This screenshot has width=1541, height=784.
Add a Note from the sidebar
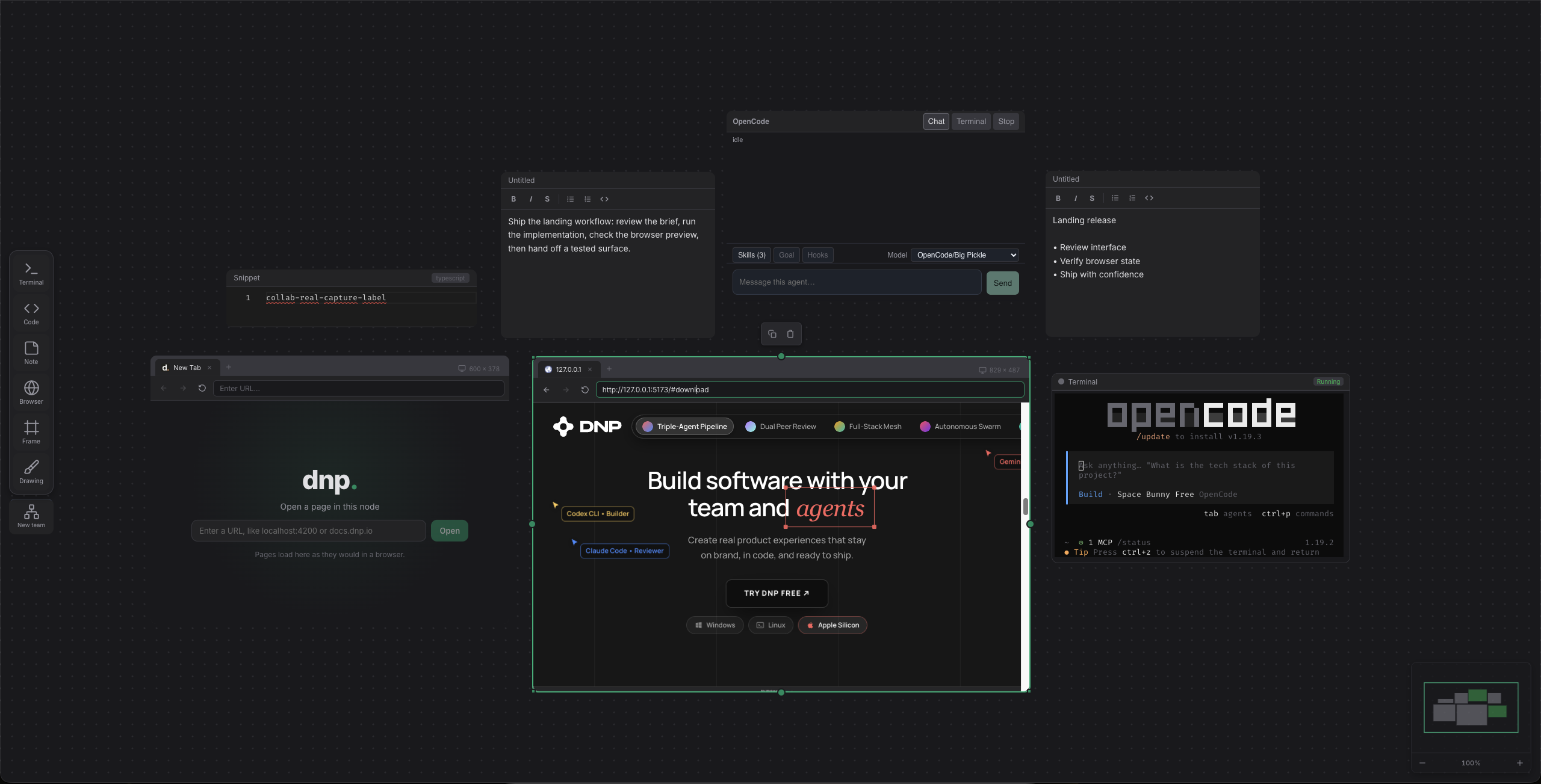pyautogui.click(x=31, y=353)
